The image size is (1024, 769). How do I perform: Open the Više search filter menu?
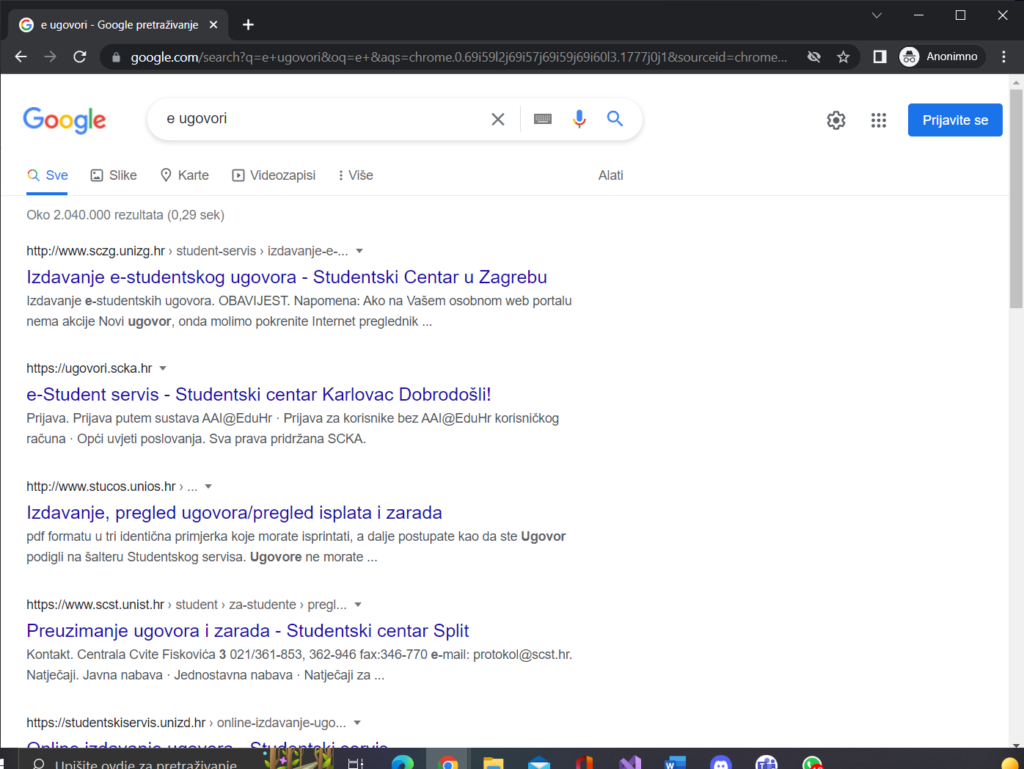(x=355, y=175)
